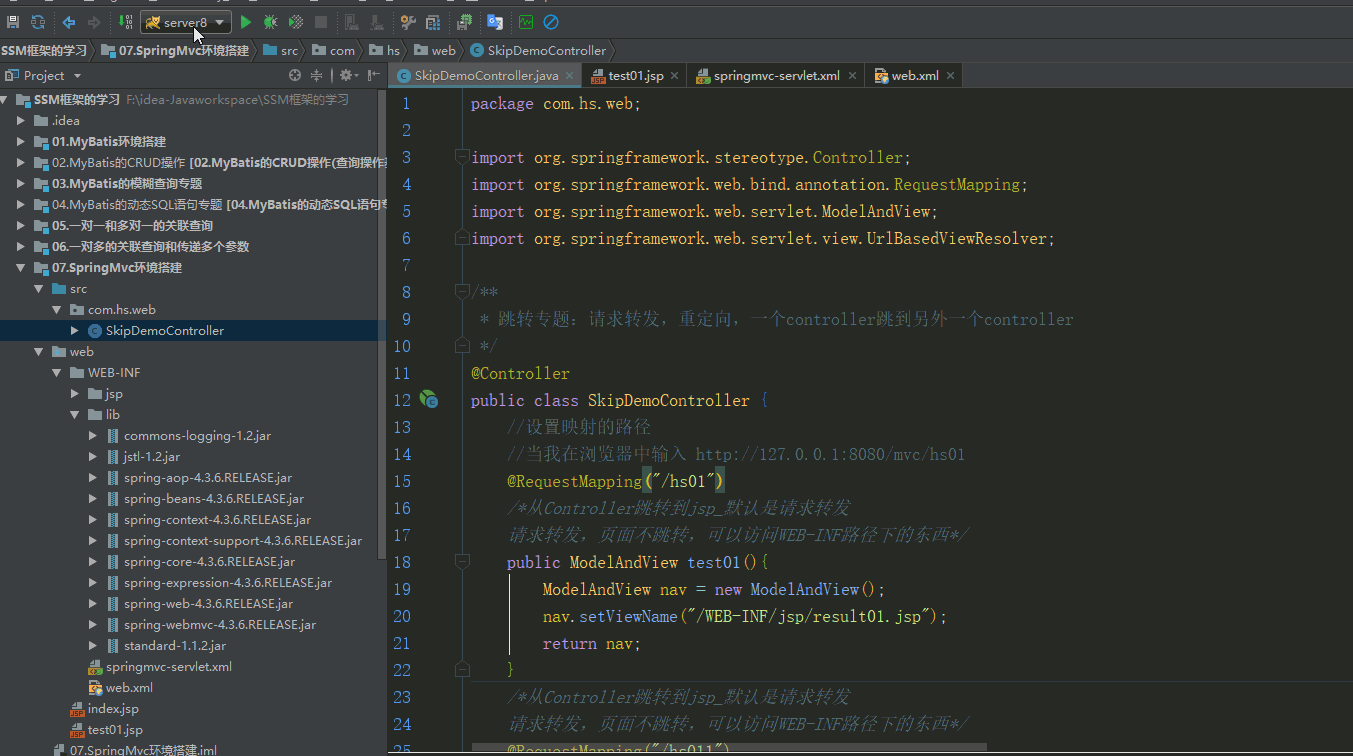Click the Synchronize refresh icon

pos(38,22)
